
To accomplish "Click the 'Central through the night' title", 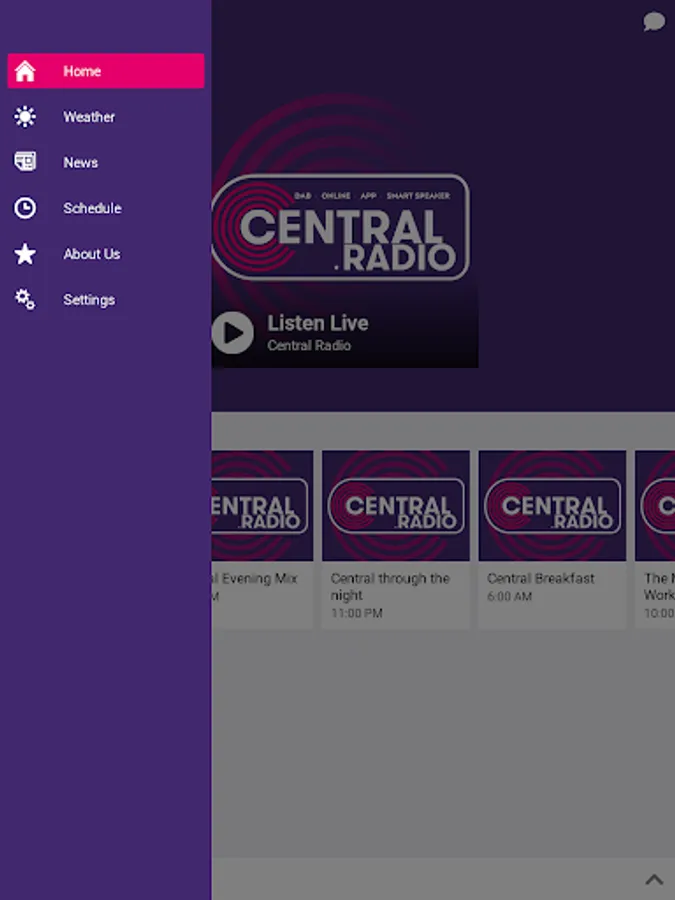I will [390, 587].
